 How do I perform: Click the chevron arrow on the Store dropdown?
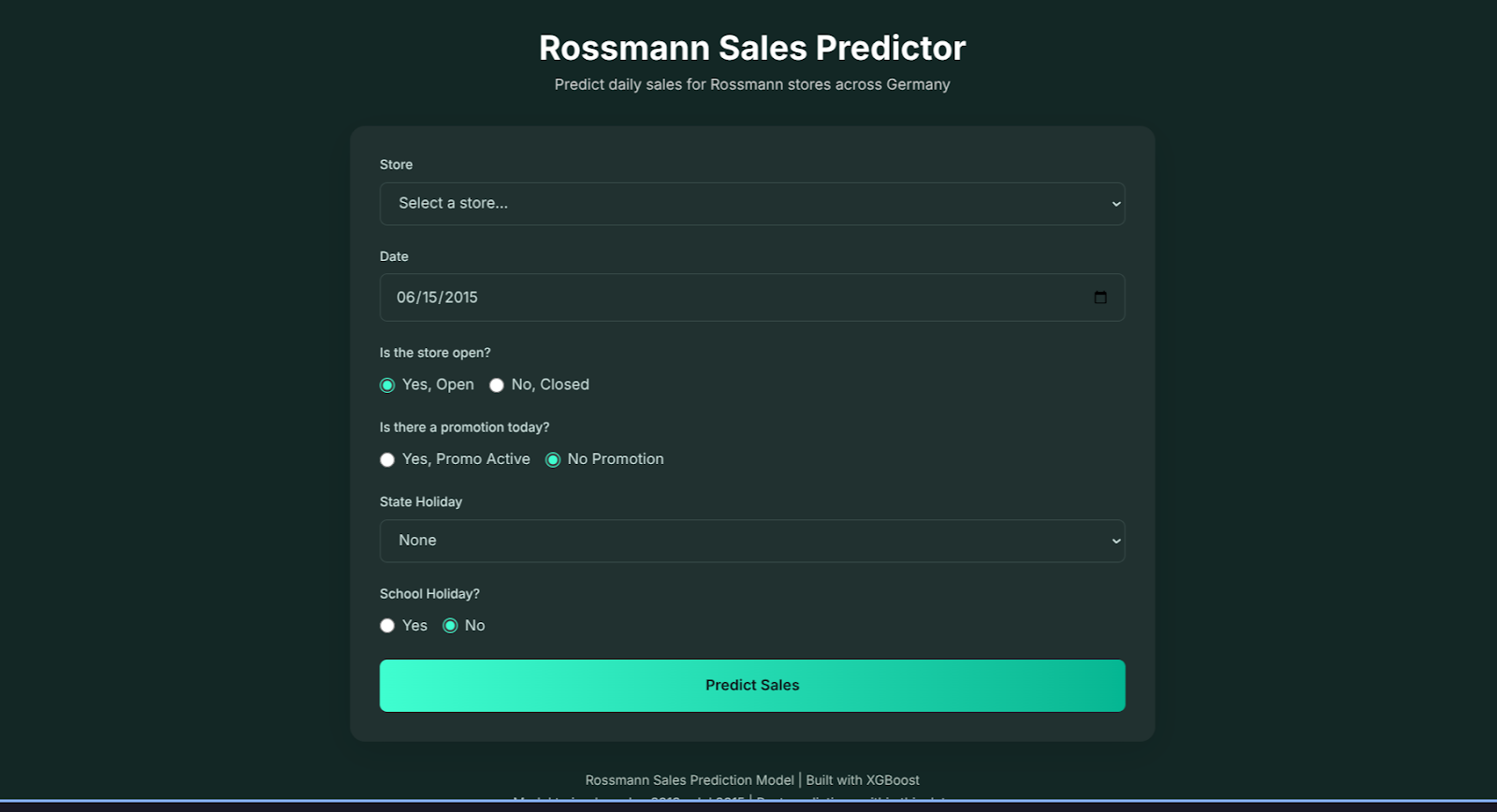(x=1116, y=204)
